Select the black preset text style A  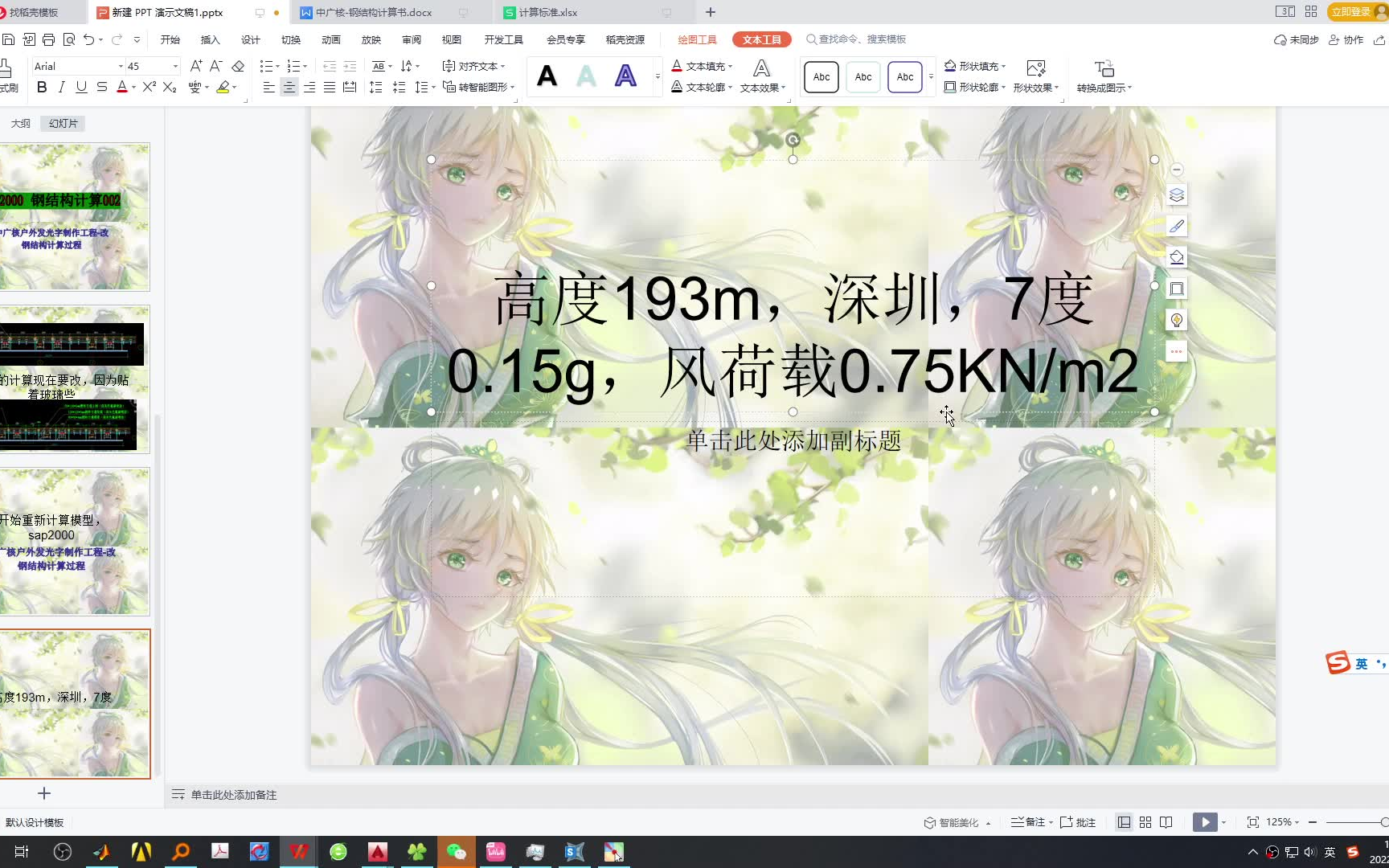pos(547,76)
